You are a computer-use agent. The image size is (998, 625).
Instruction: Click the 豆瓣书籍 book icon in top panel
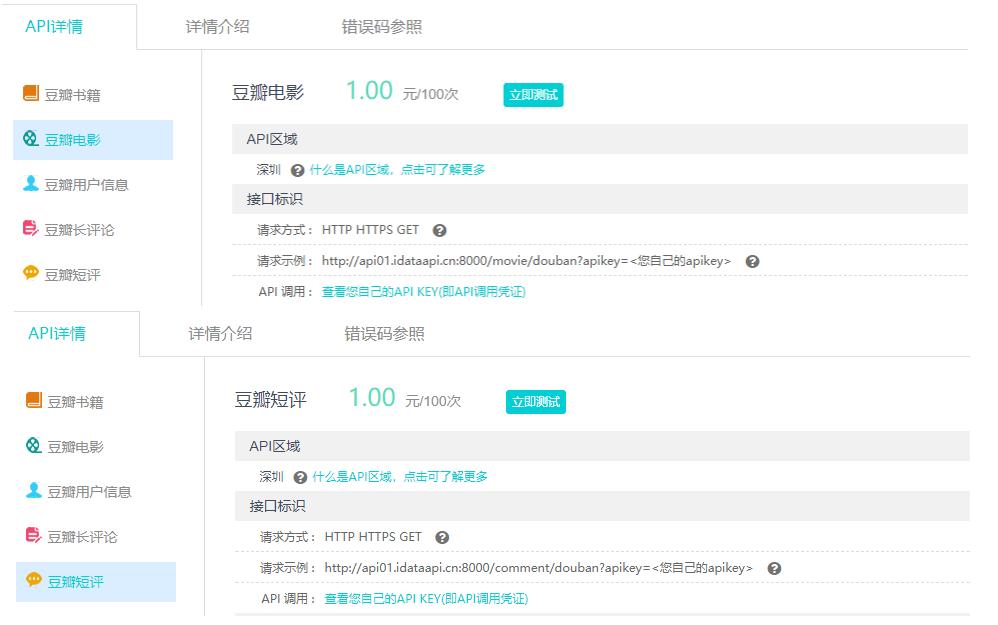point(31,93)
